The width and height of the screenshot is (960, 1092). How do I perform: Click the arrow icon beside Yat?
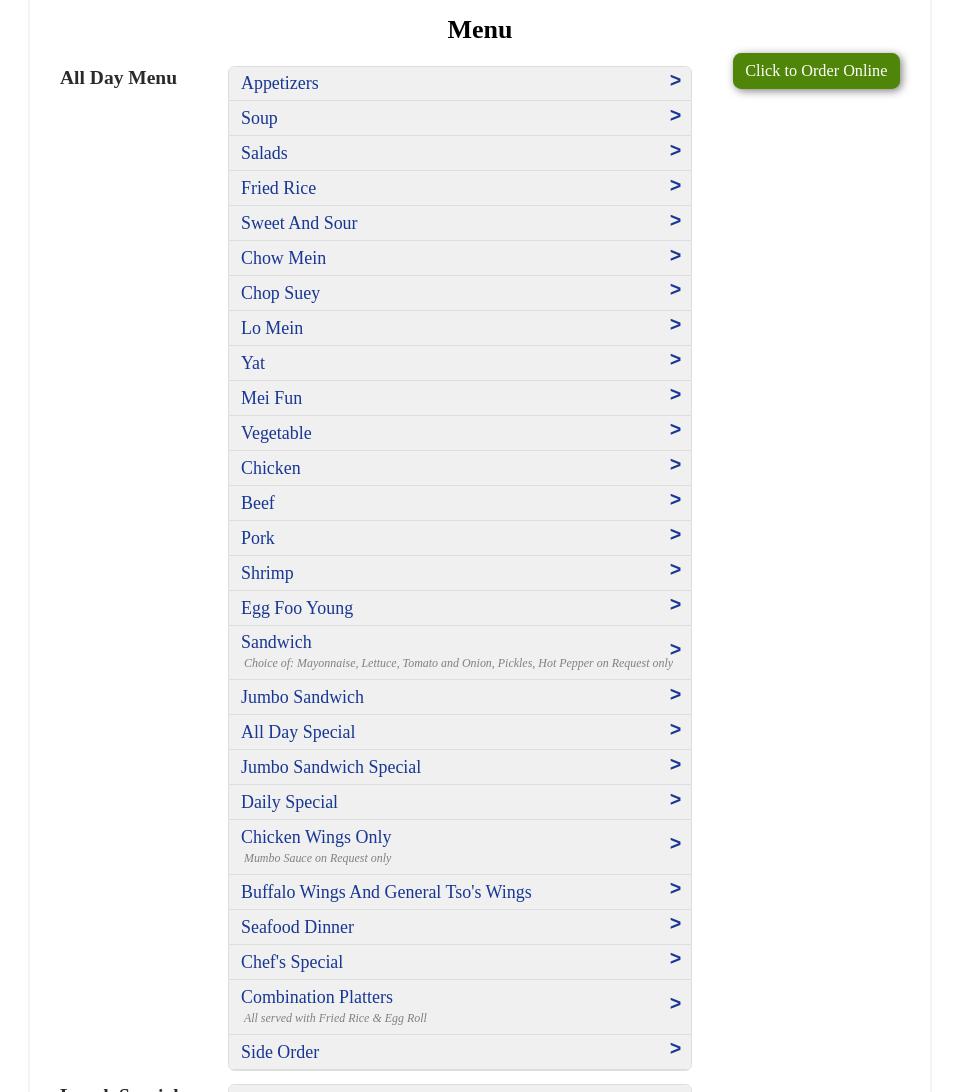coord(675,360)
